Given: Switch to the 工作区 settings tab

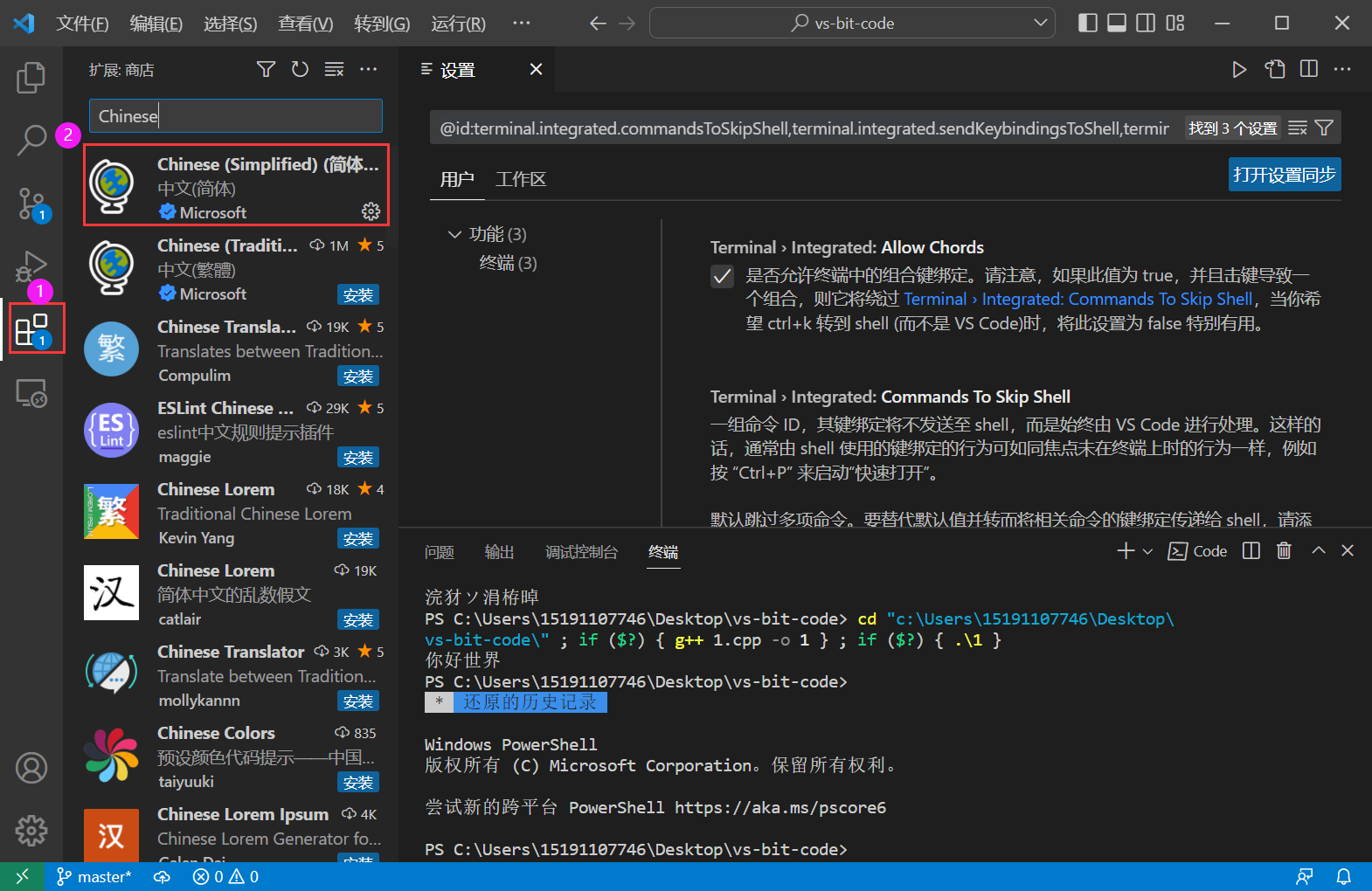Looking at the screenshot, I should tap(521, 179).
